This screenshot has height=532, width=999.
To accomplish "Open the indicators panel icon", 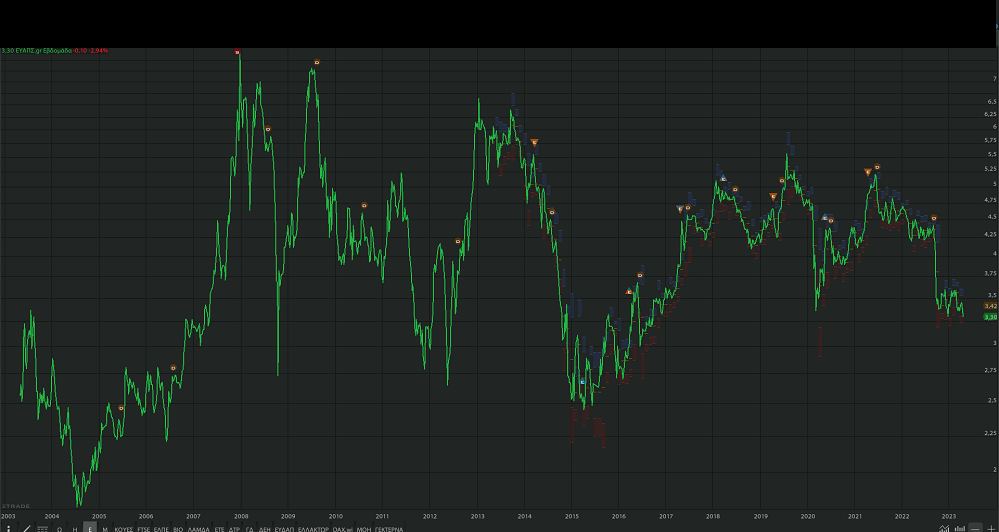I will [x=42, y=528].
